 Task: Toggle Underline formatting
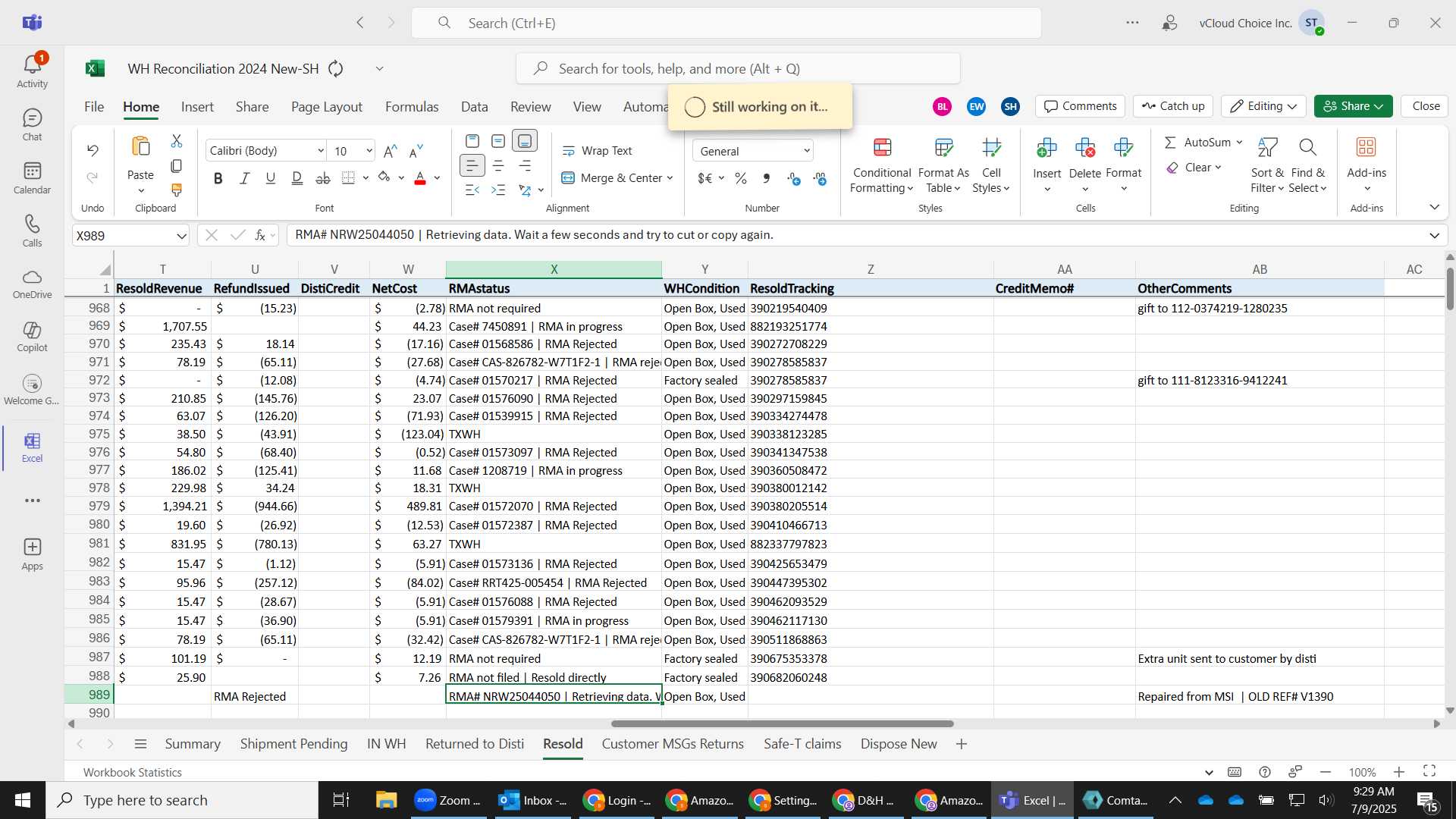tap(271, 178)
